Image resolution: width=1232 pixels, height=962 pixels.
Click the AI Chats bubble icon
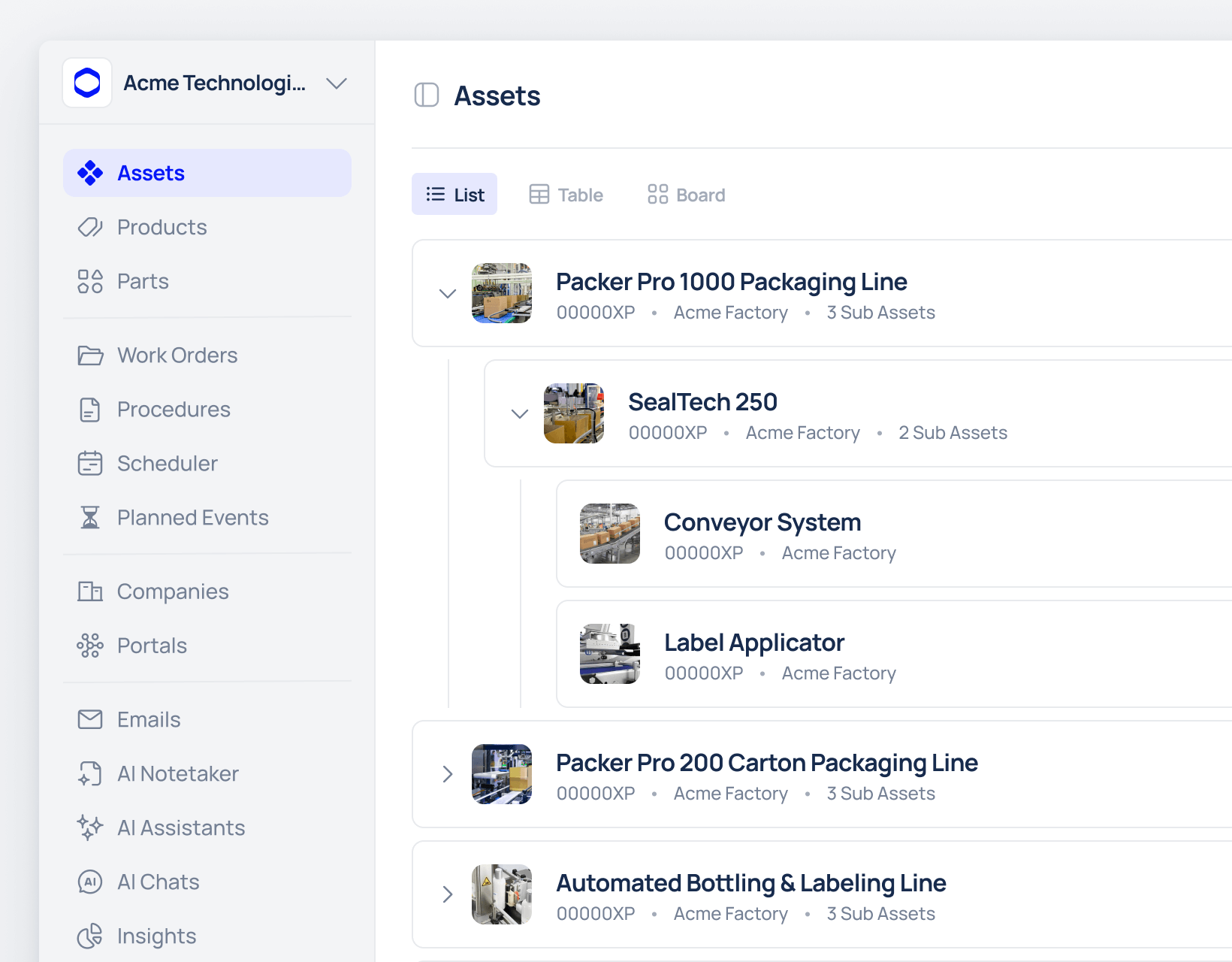click(x=90, y=882)
